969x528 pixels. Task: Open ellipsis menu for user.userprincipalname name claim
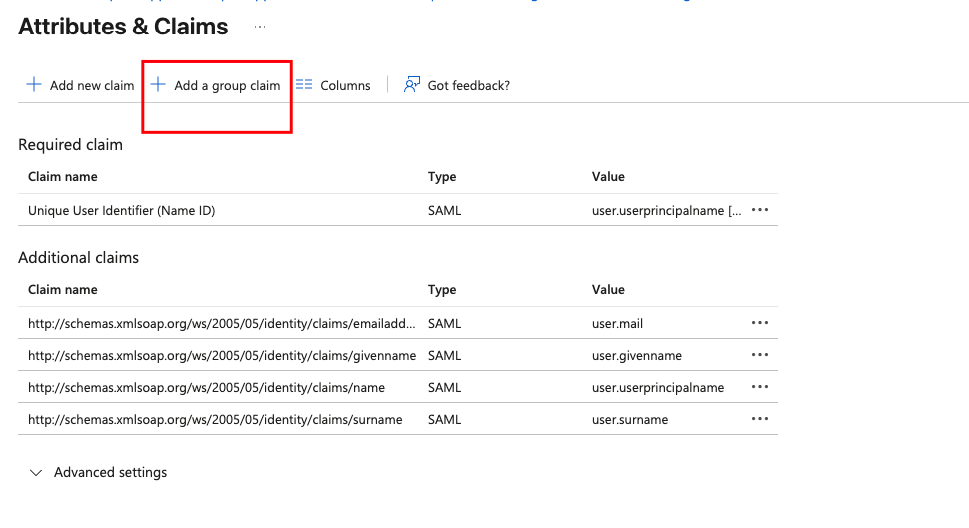pos(760,387)
